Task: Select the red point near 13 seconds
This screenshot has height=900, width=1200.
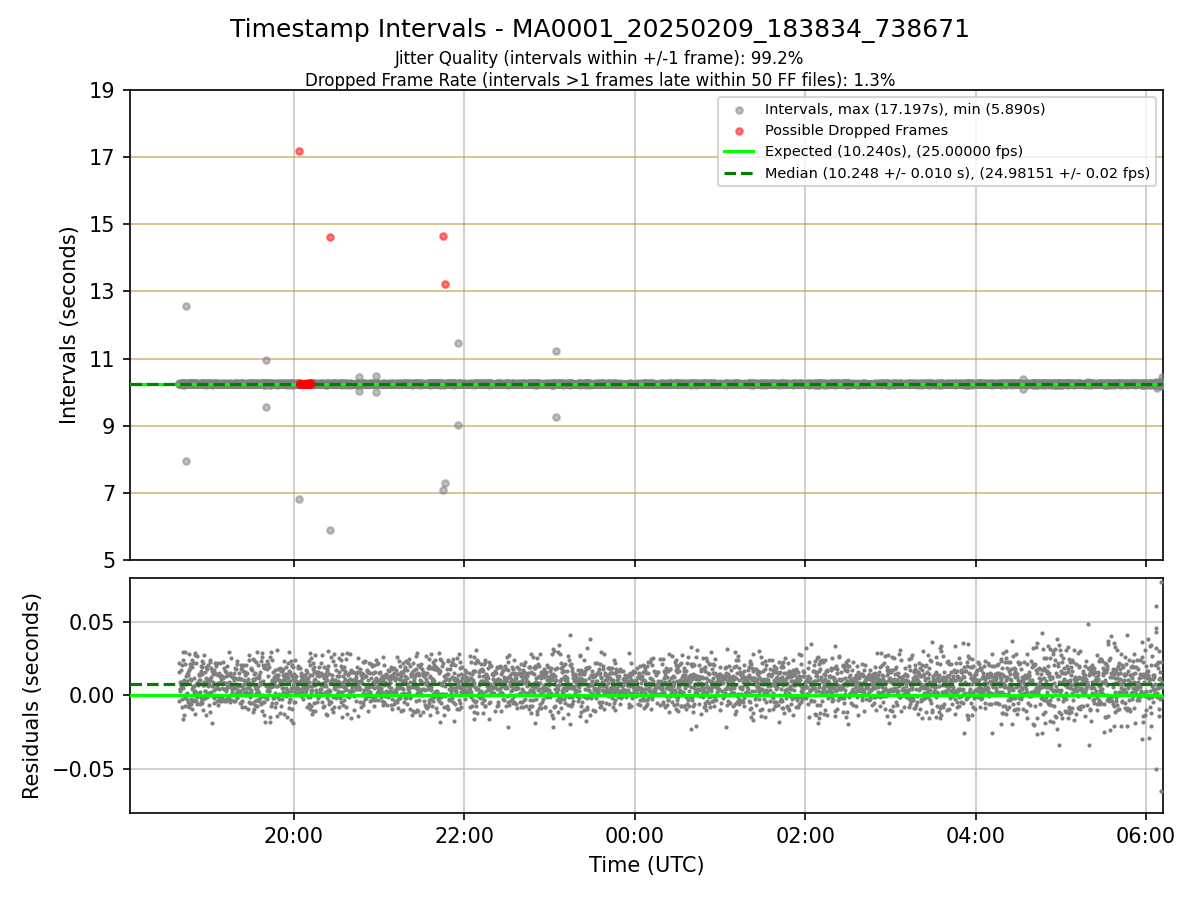Action: 445,284
